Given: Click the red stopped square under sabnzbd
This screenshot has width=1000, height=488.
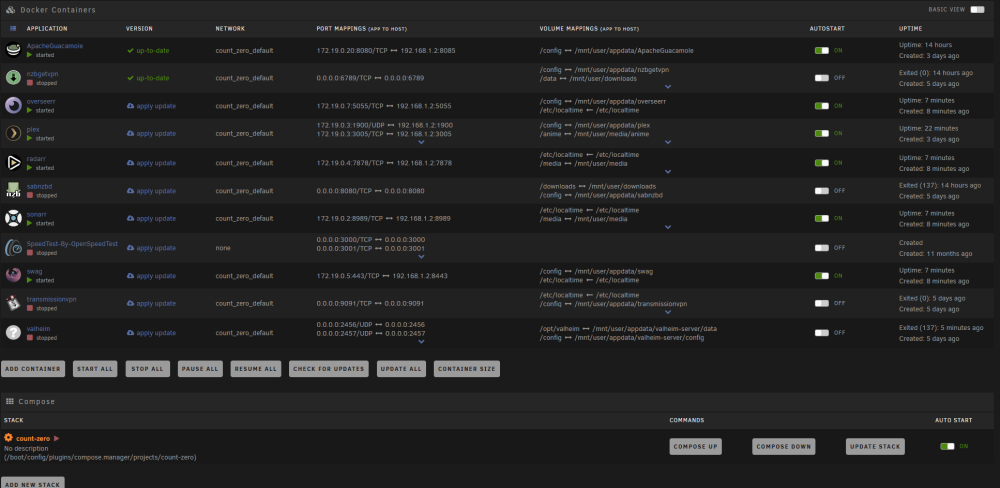Looking at the screenshot, I should [x=29, y=195].
